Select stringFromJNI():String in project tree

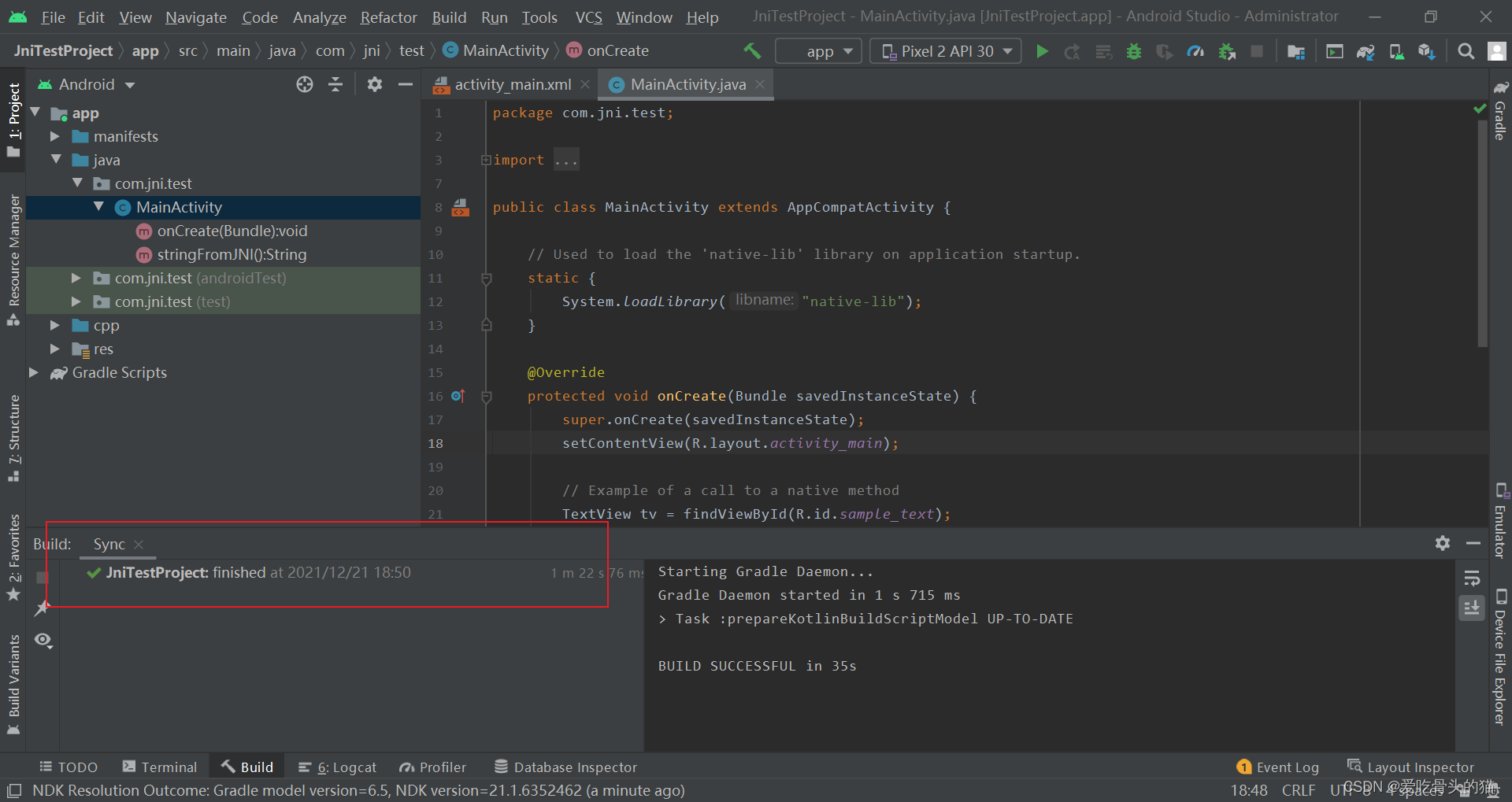tap(232, 254)
